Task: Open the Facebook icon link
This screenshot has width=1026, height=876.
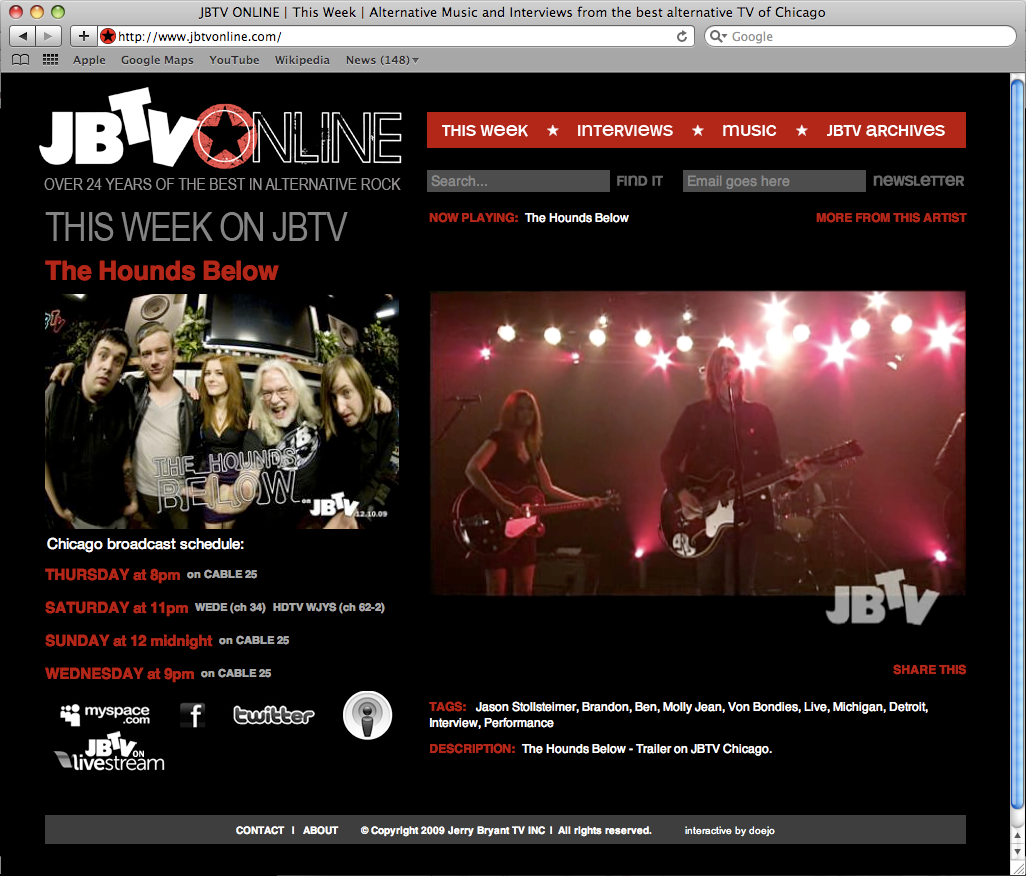Action: 192,715
